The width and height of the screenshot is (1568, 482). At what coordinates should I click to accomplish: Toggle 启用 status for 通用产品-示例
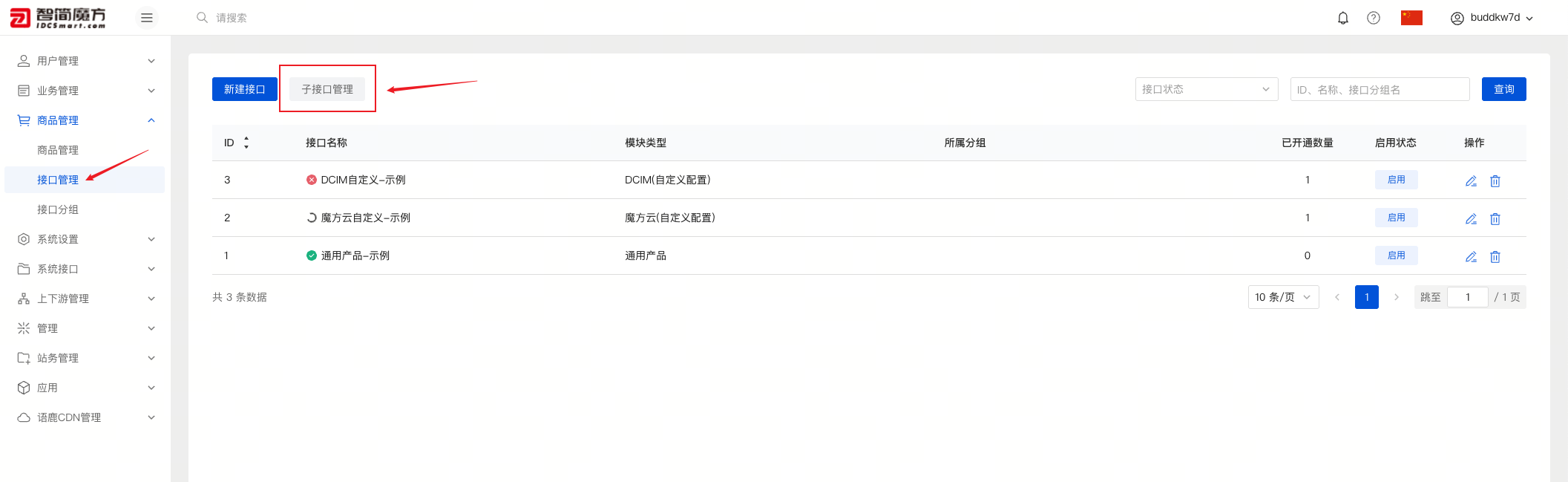(1396, 255)
